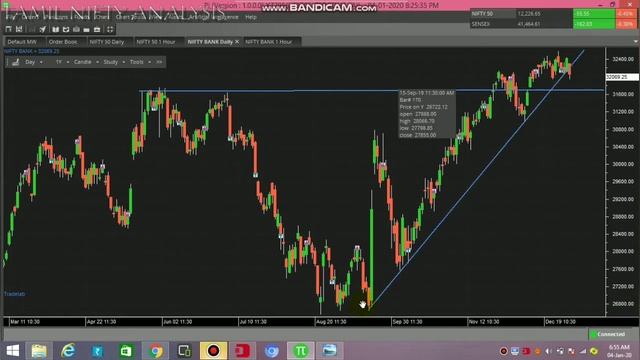Click the Aug 20 11:30 date label
Viewport: 640px width, 360px height.
tap(331, 322)
